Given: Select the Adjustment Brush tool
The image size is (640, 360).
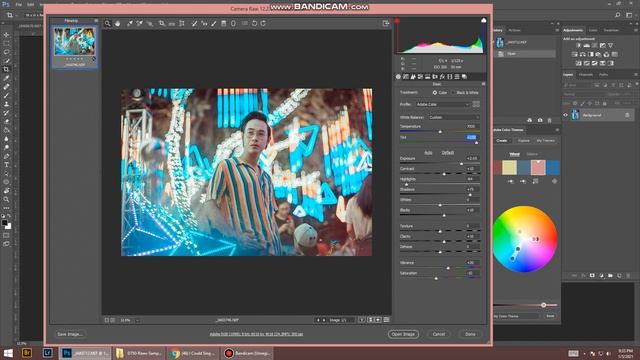Looking at the screenshot, I should 214,24.
